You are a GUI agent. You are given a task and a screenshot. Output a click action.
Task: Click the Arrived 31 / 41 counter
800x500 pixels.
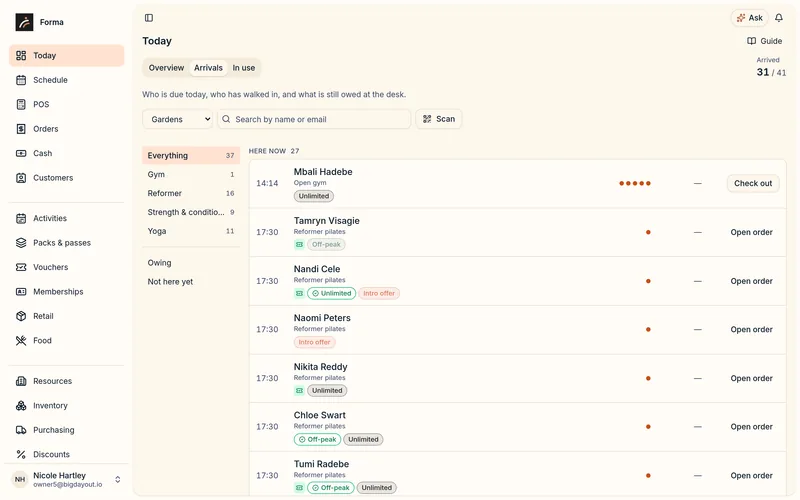771,67
